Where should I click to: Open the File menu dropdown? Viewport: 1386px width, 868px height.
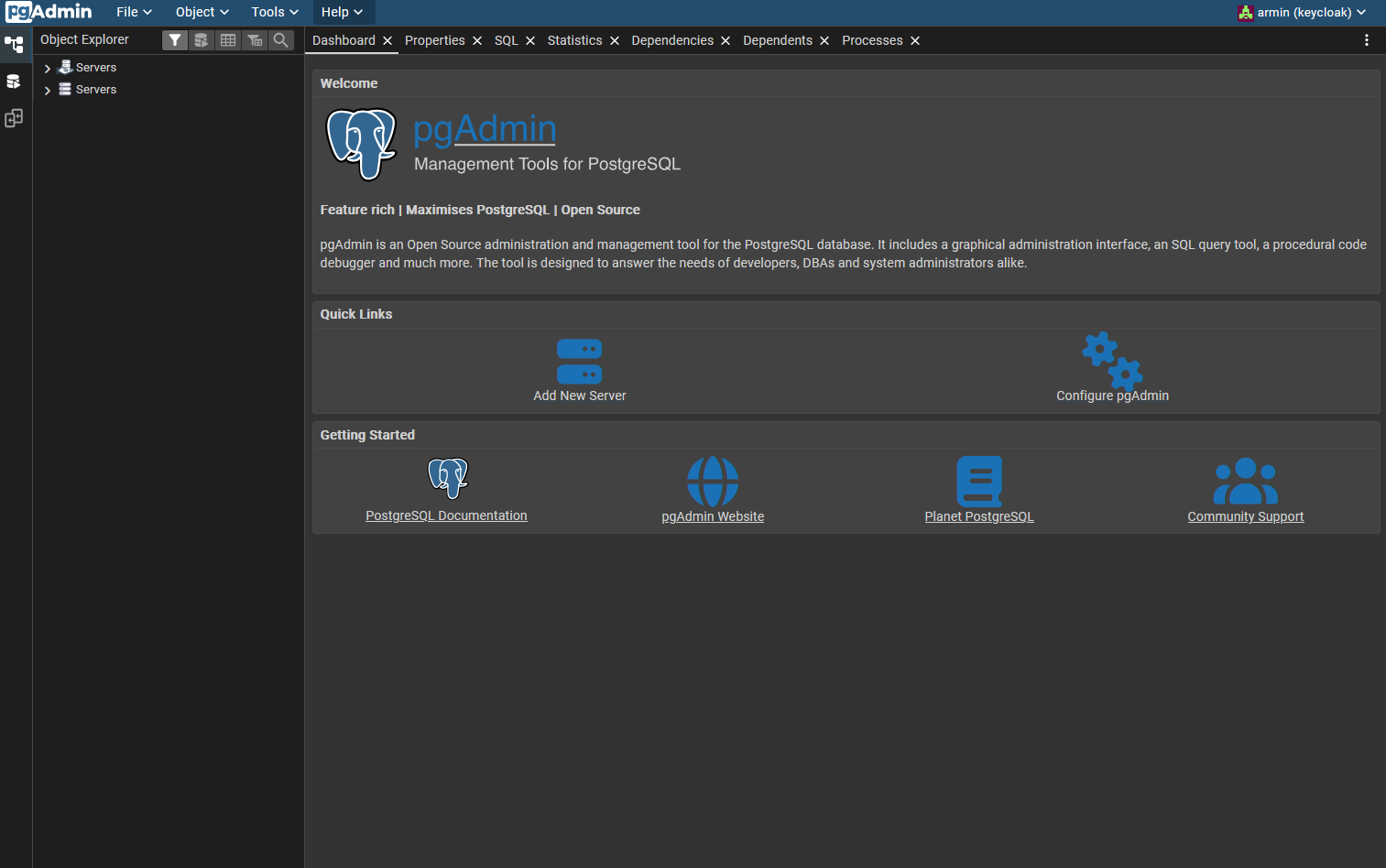tap(134, 12)
